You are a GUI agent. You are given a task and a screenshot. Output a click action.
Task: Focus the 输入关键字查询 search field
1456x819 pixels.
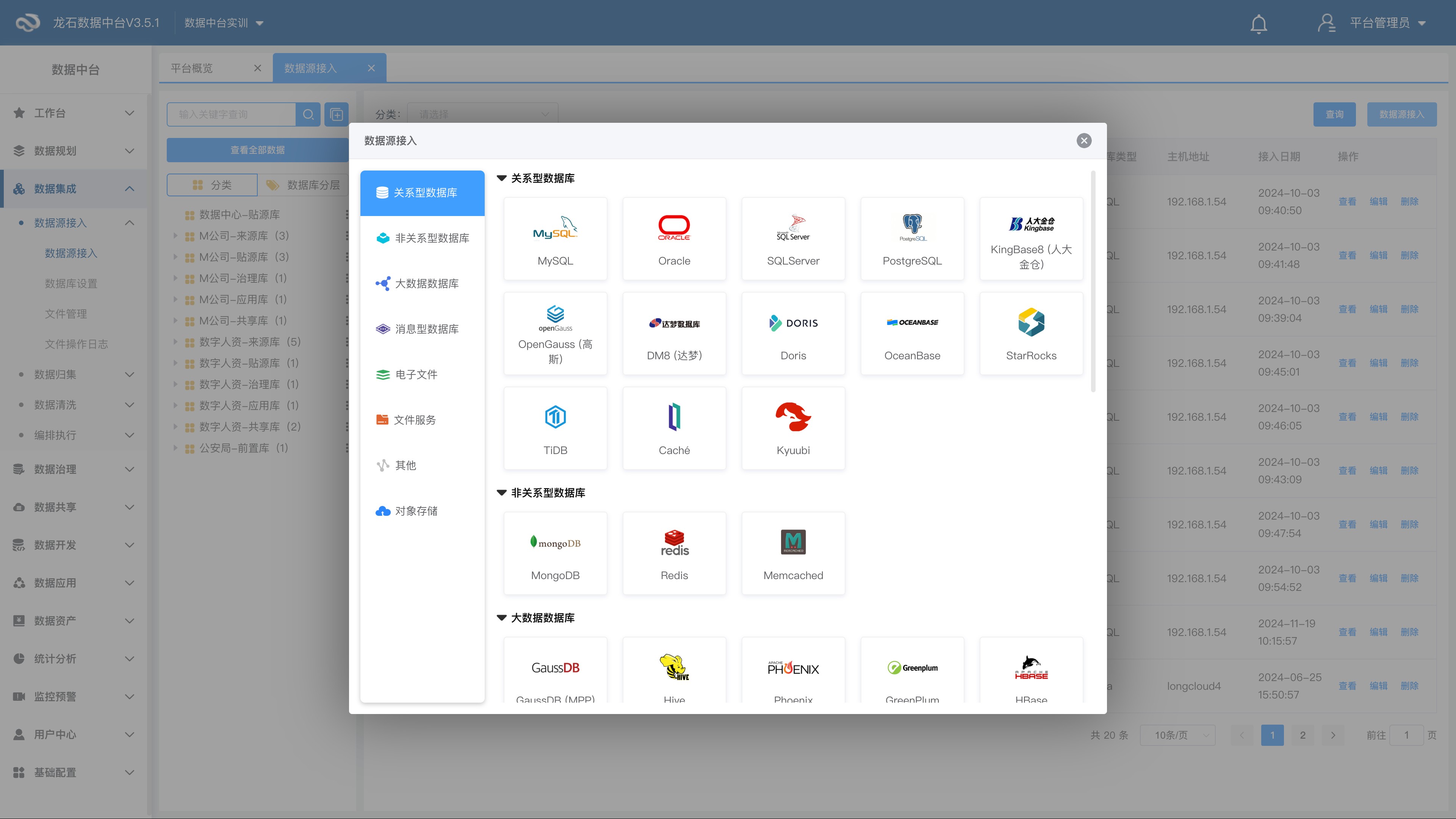click(231, 114)
